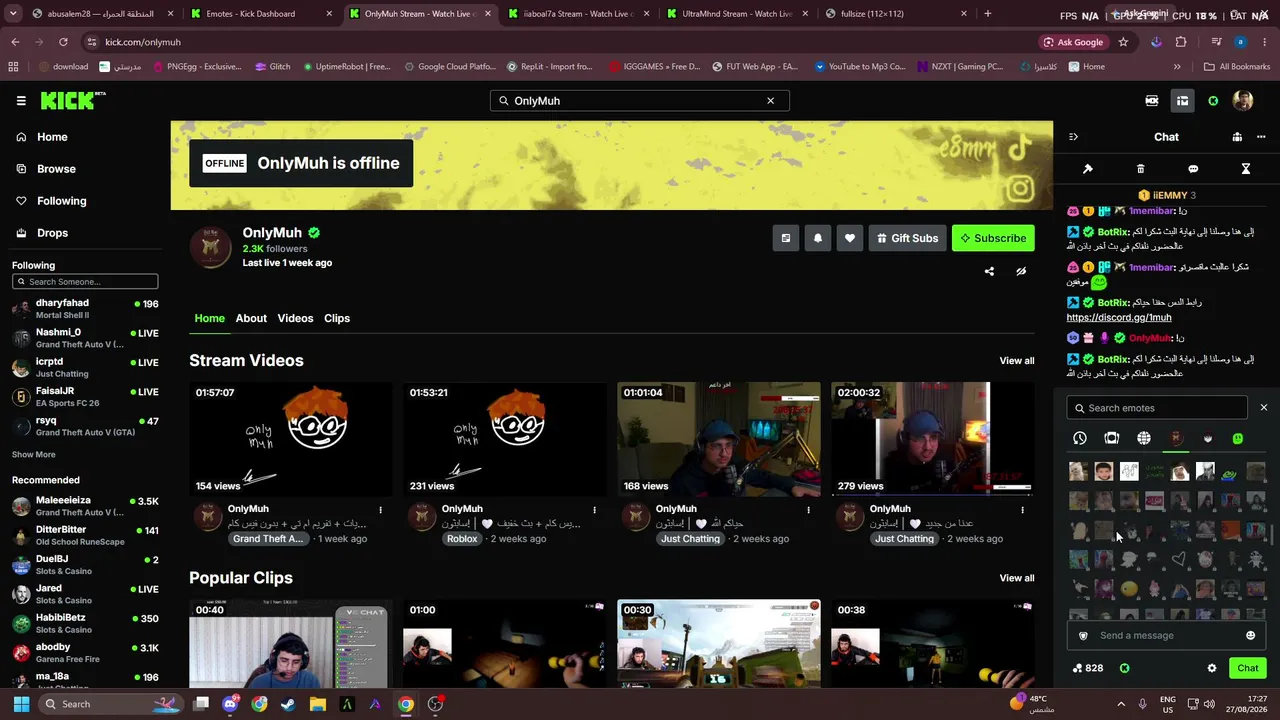Open the user profile avatar menu
The image size is (1280, 720).
coord(1243,101)
